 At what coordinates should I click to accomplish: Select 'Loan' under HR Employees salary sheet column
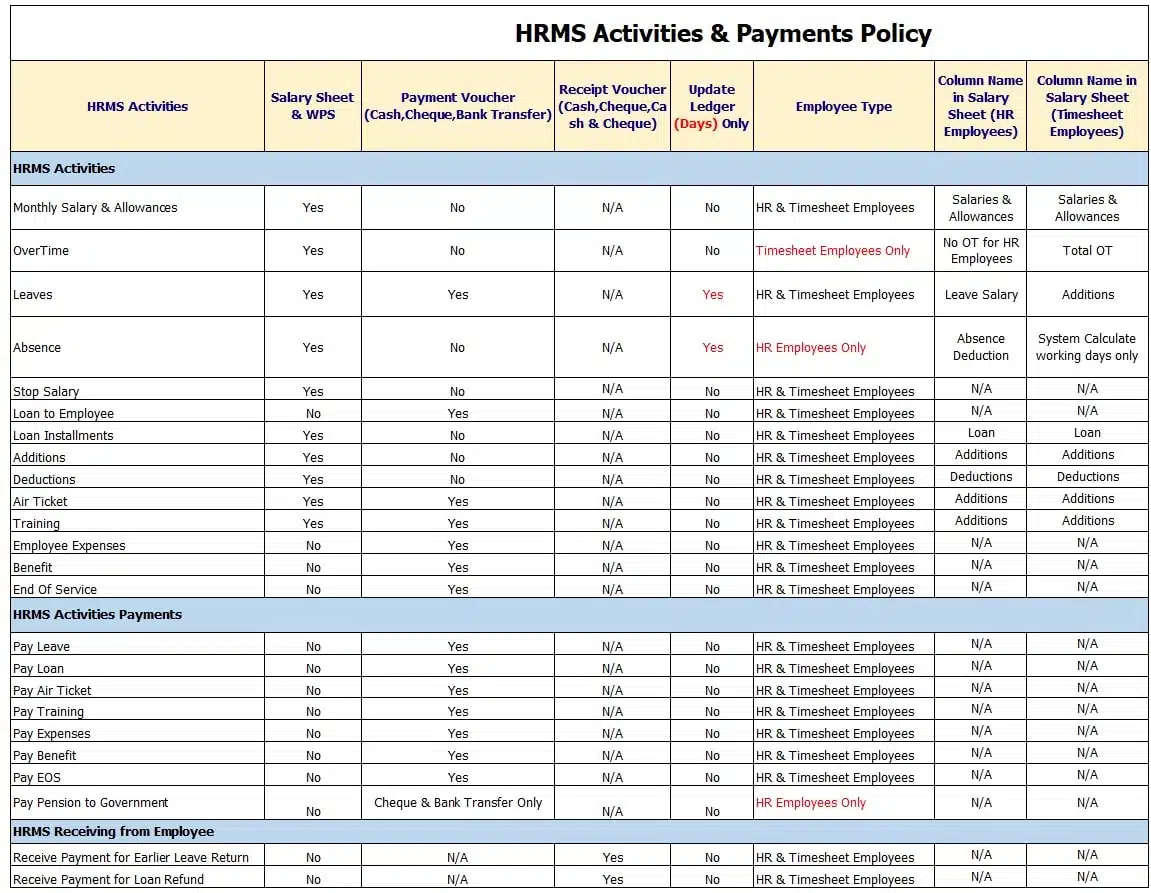click(x=981, y=433)
